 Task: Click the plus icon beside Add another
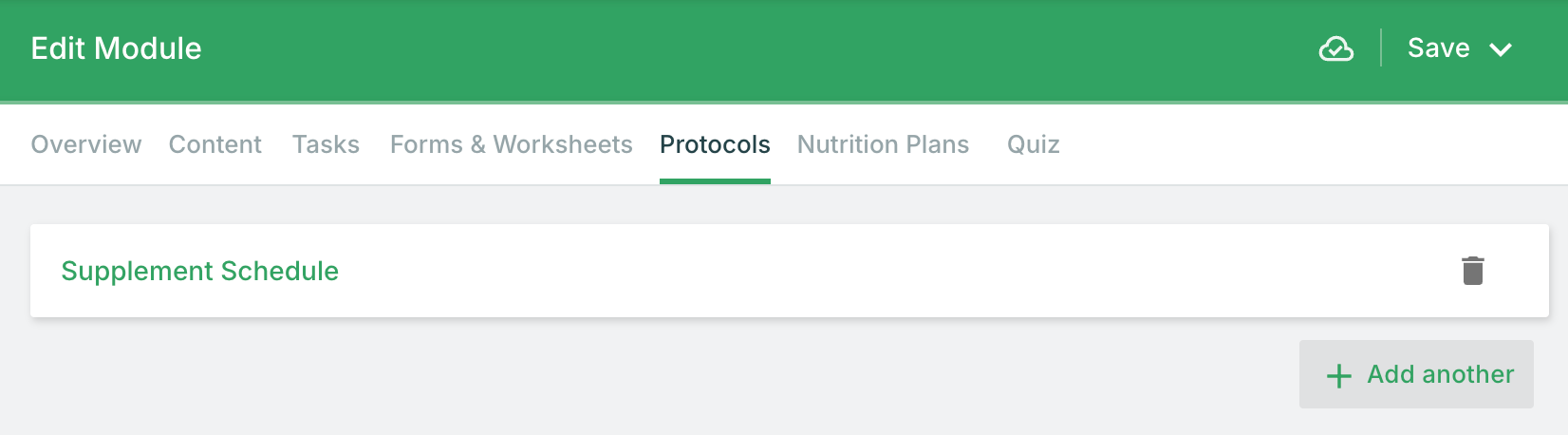click(x=1338, y=376)
